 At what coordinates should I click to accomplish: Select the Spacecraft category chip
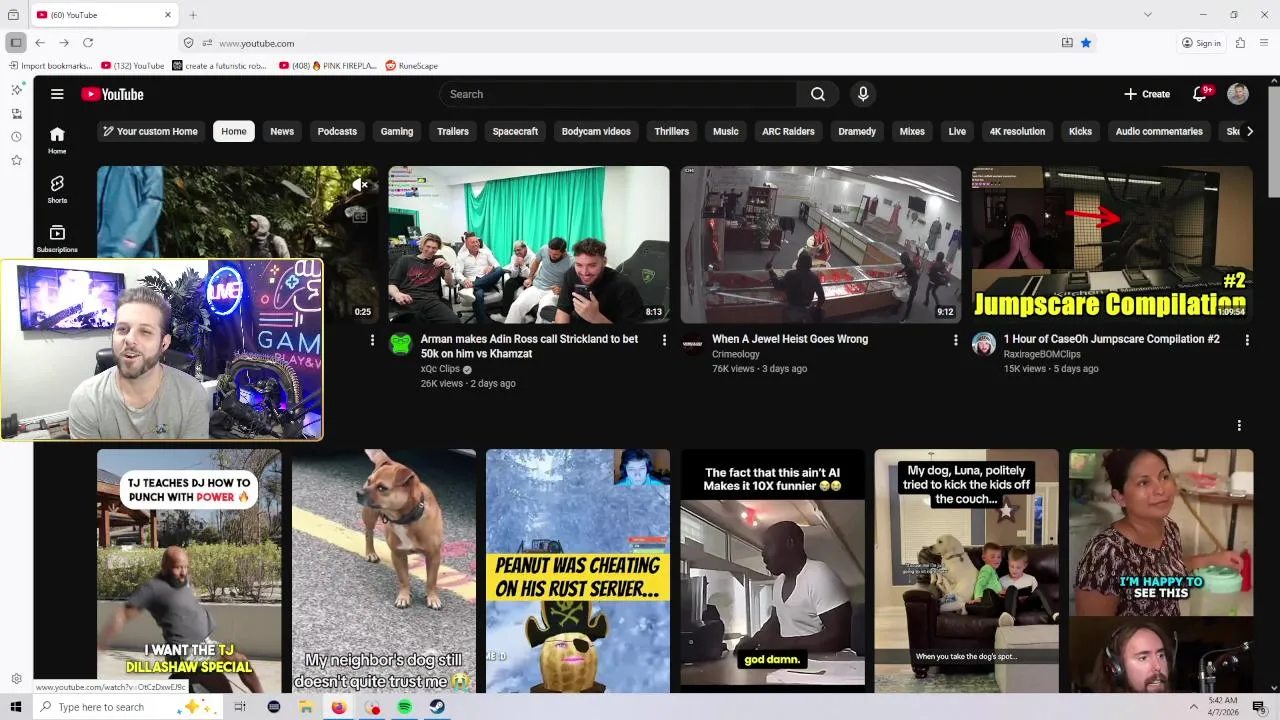coord(515,131)
